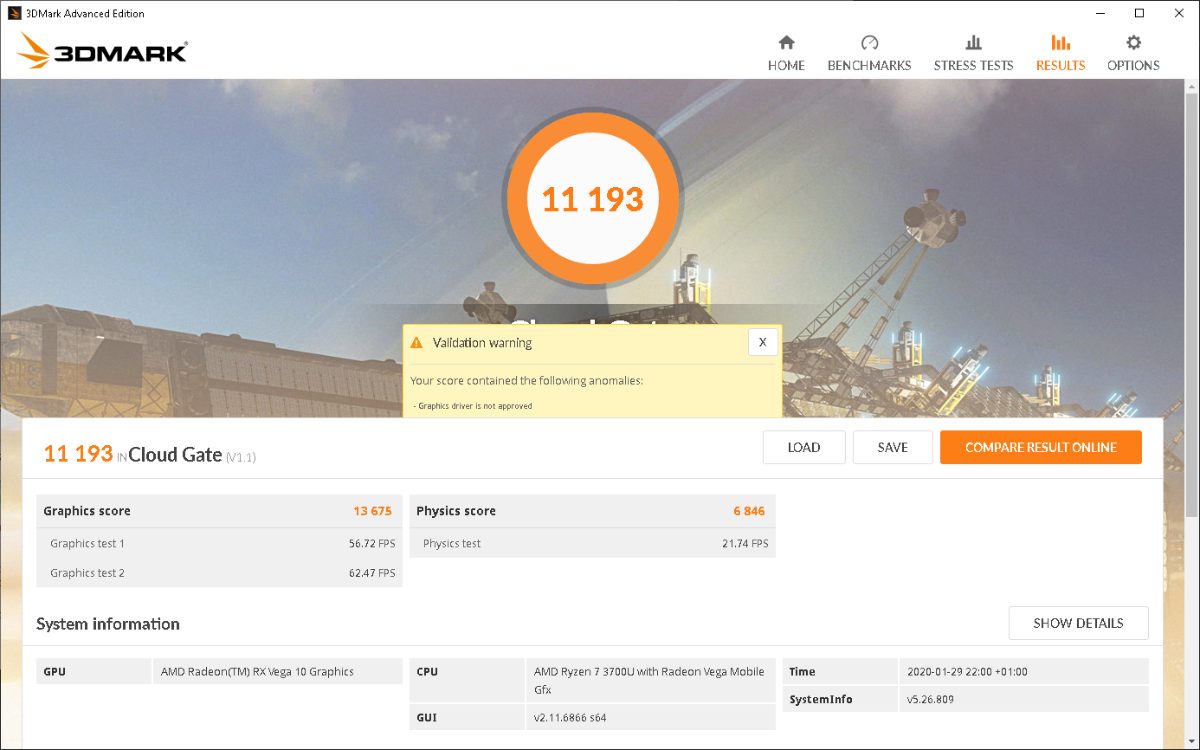Open Benchmarks via the gauge icon

coord(869,43)
